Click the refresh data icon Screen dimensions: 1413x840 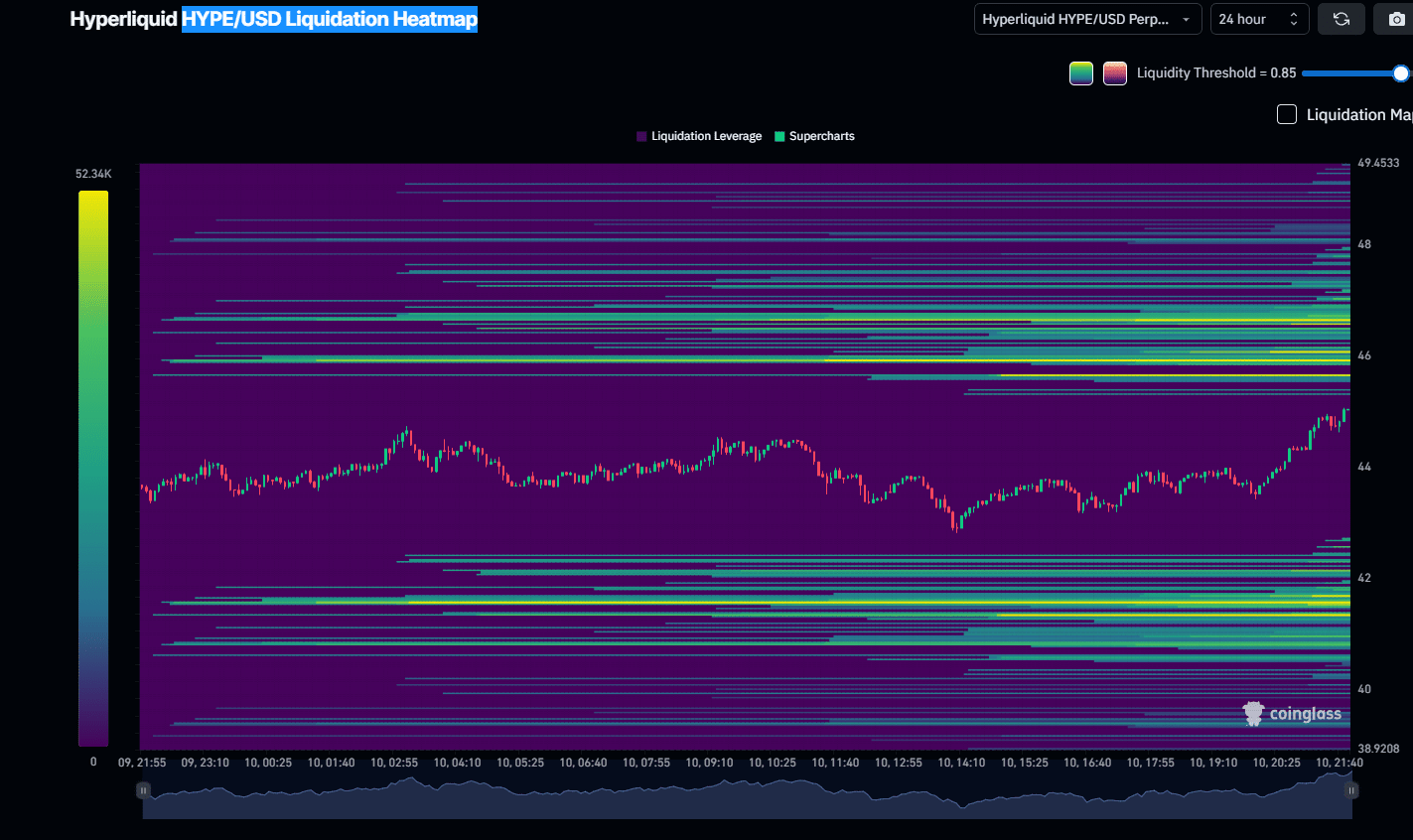[x=1341, y=19]
